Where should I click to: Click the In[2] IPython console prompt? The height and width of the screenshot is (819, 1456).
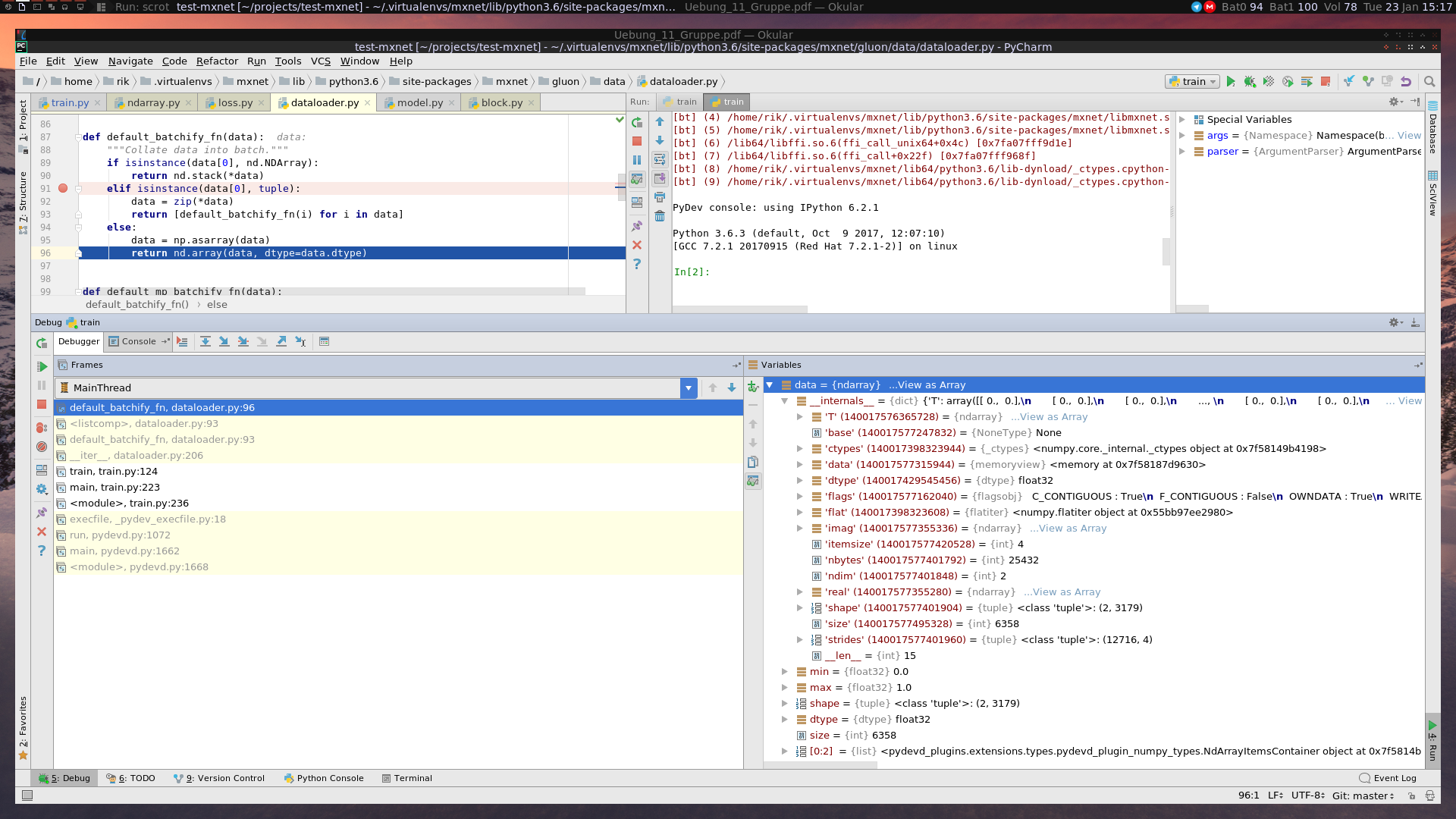[691, 271]
